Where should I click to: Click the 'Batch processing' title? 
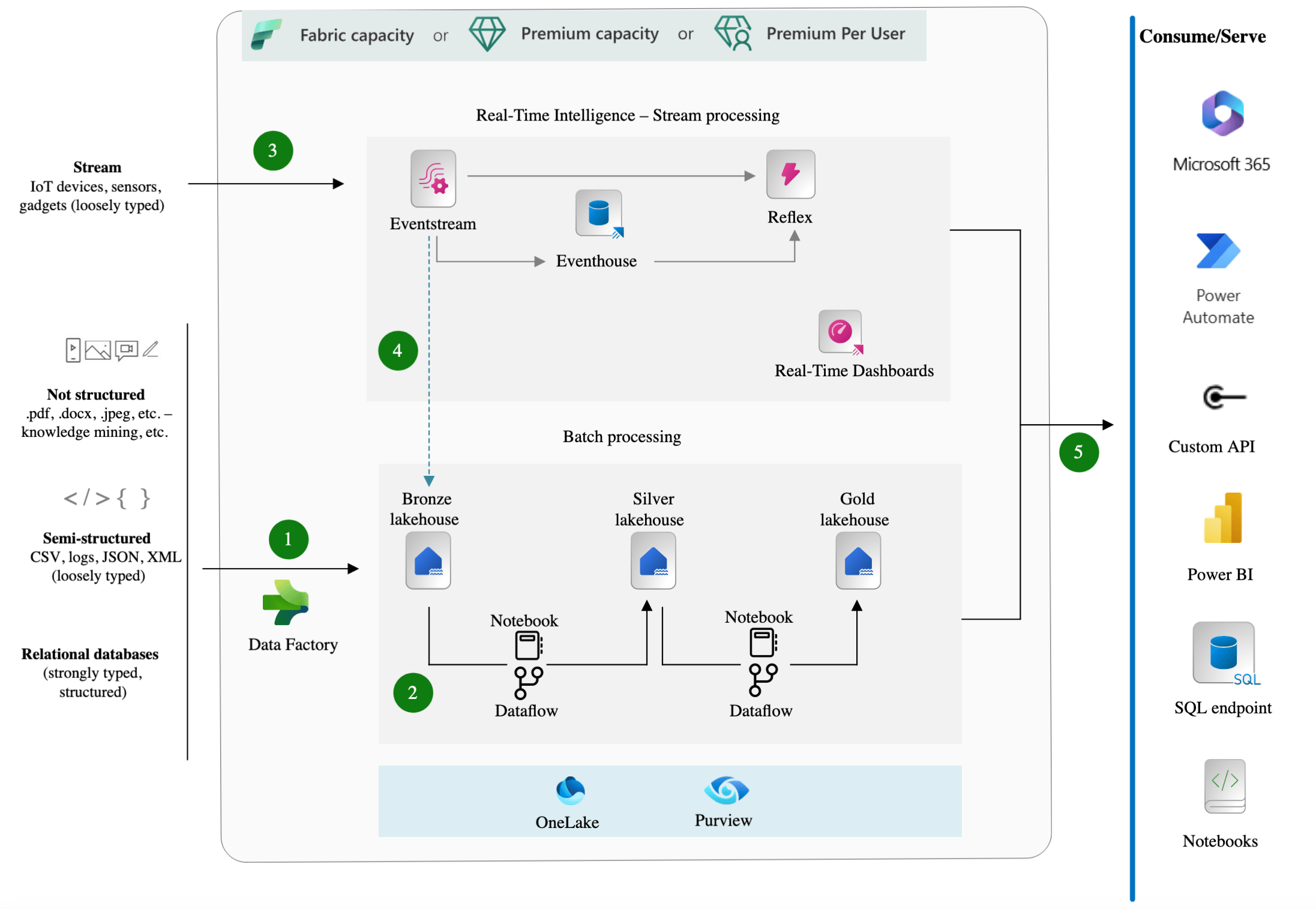622,437
